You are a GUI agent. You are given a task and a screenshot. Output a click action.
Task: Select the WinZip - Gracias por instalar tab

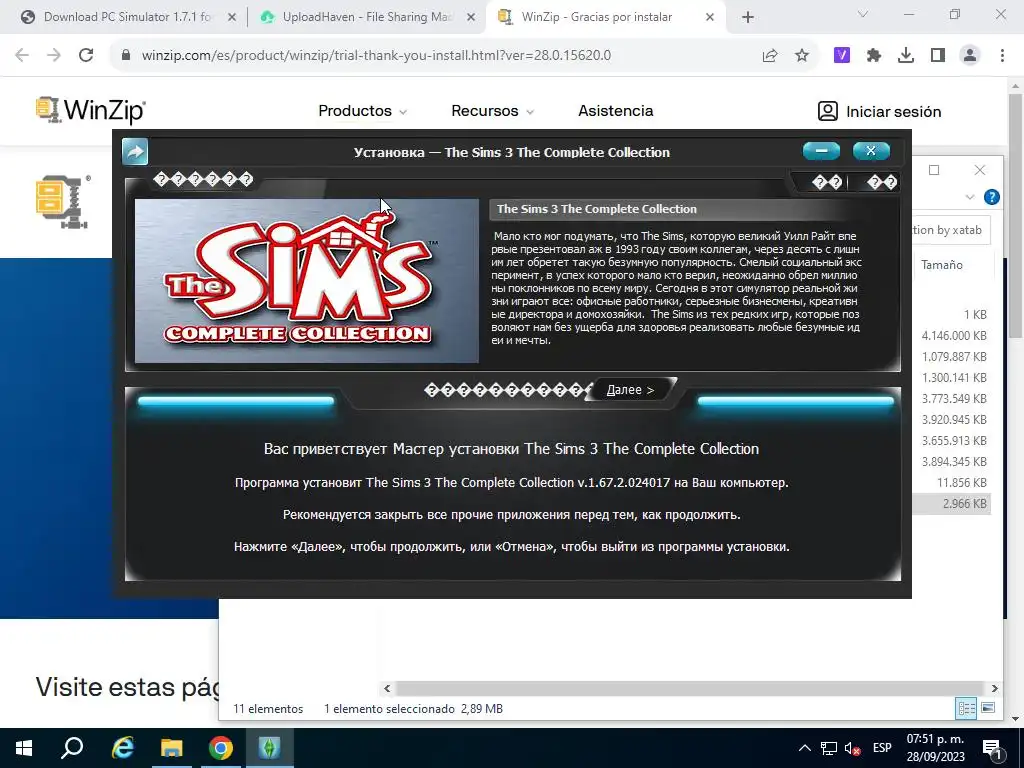[x=596, y=17]
